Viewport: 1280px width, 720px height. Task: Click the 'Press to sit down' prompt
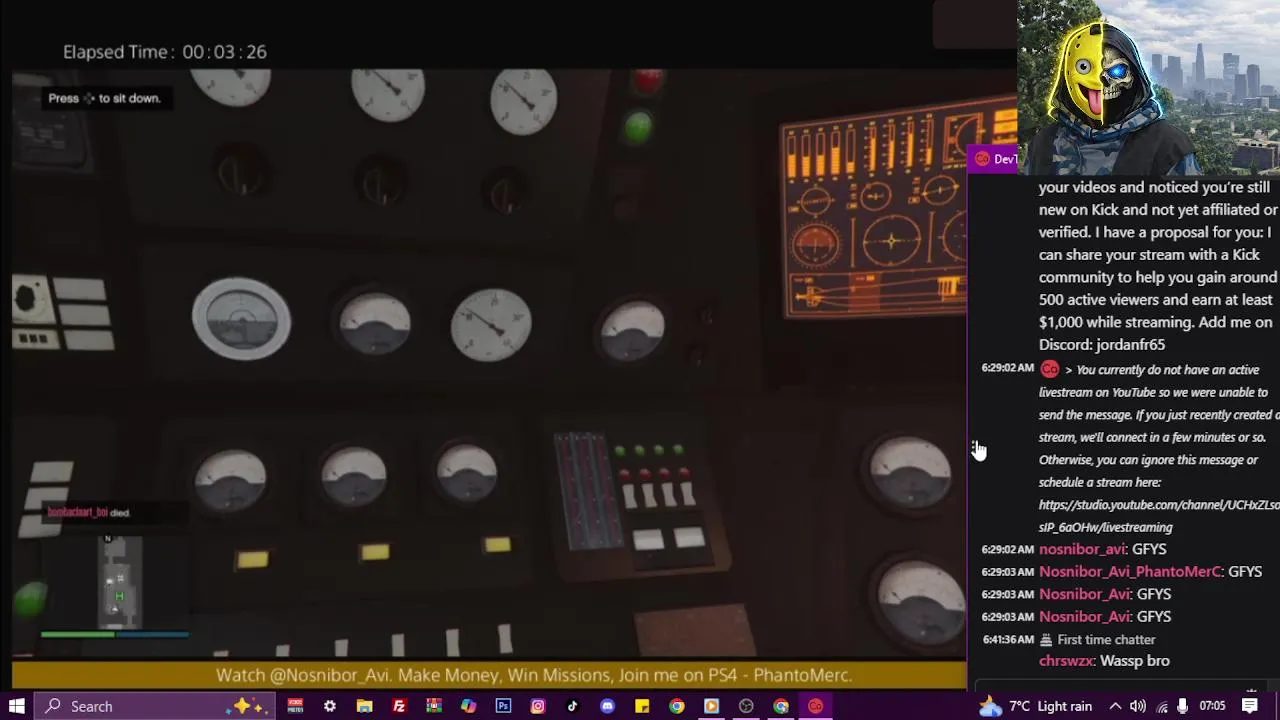point(104,98)
